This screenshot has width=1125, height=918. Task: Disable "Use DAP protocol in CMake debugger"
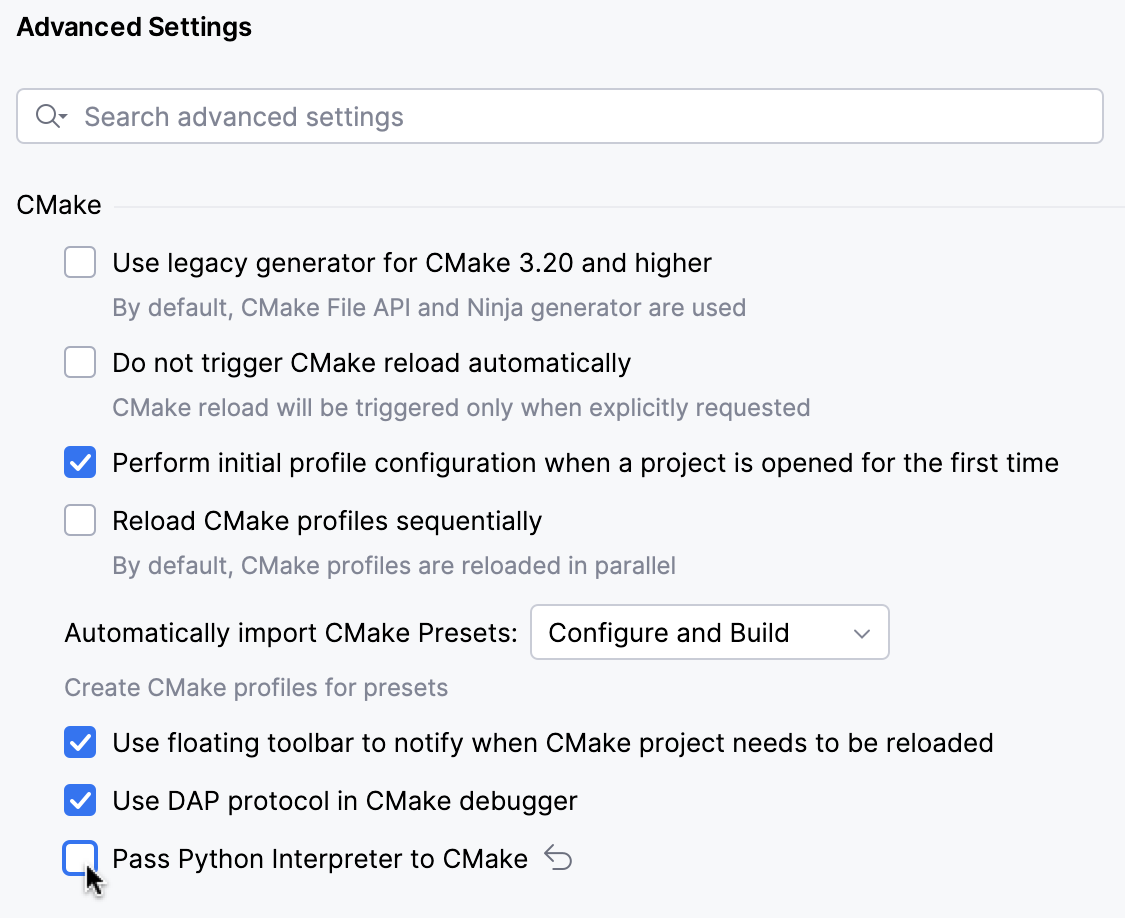[80, 800]
